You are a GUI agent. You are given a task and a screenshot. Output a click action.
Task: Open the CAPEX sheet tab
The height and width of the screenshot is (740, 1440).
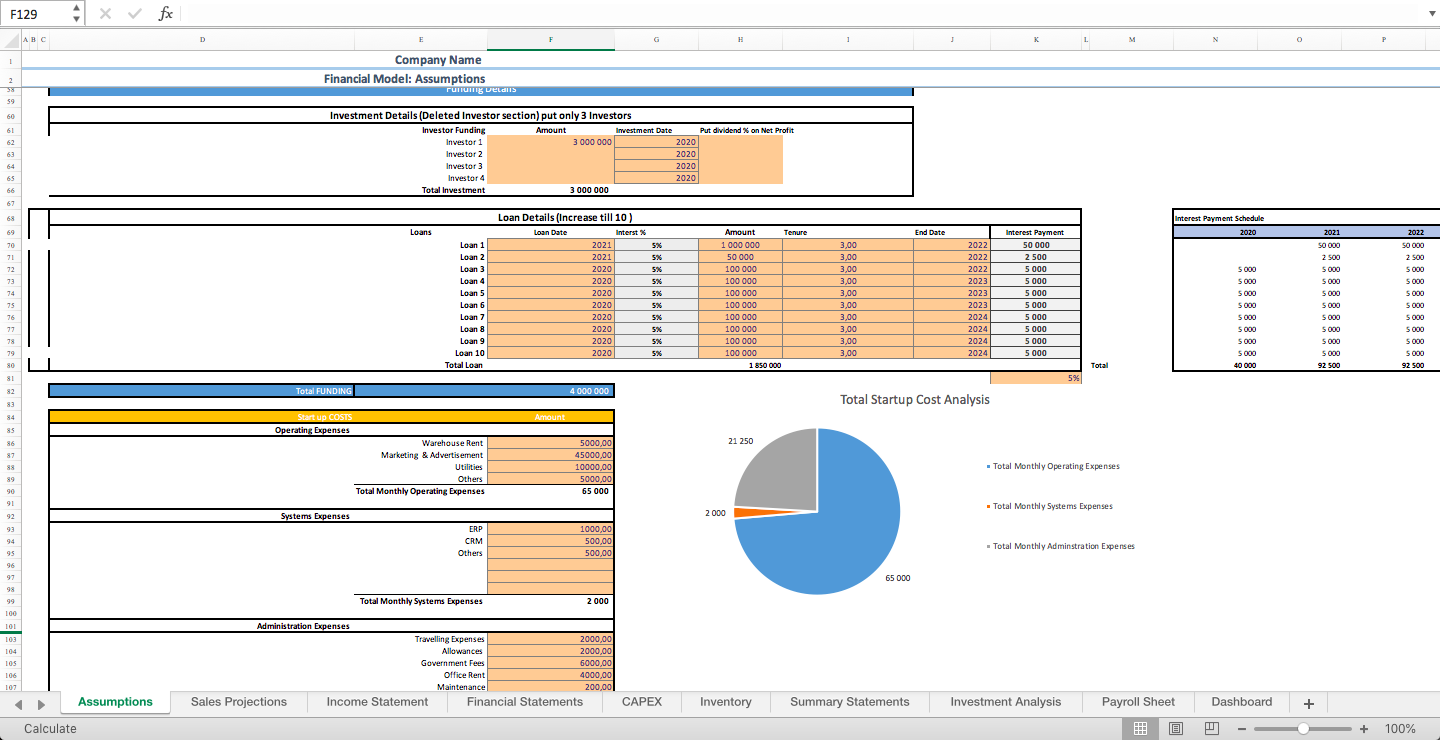[x=642, y=702]
